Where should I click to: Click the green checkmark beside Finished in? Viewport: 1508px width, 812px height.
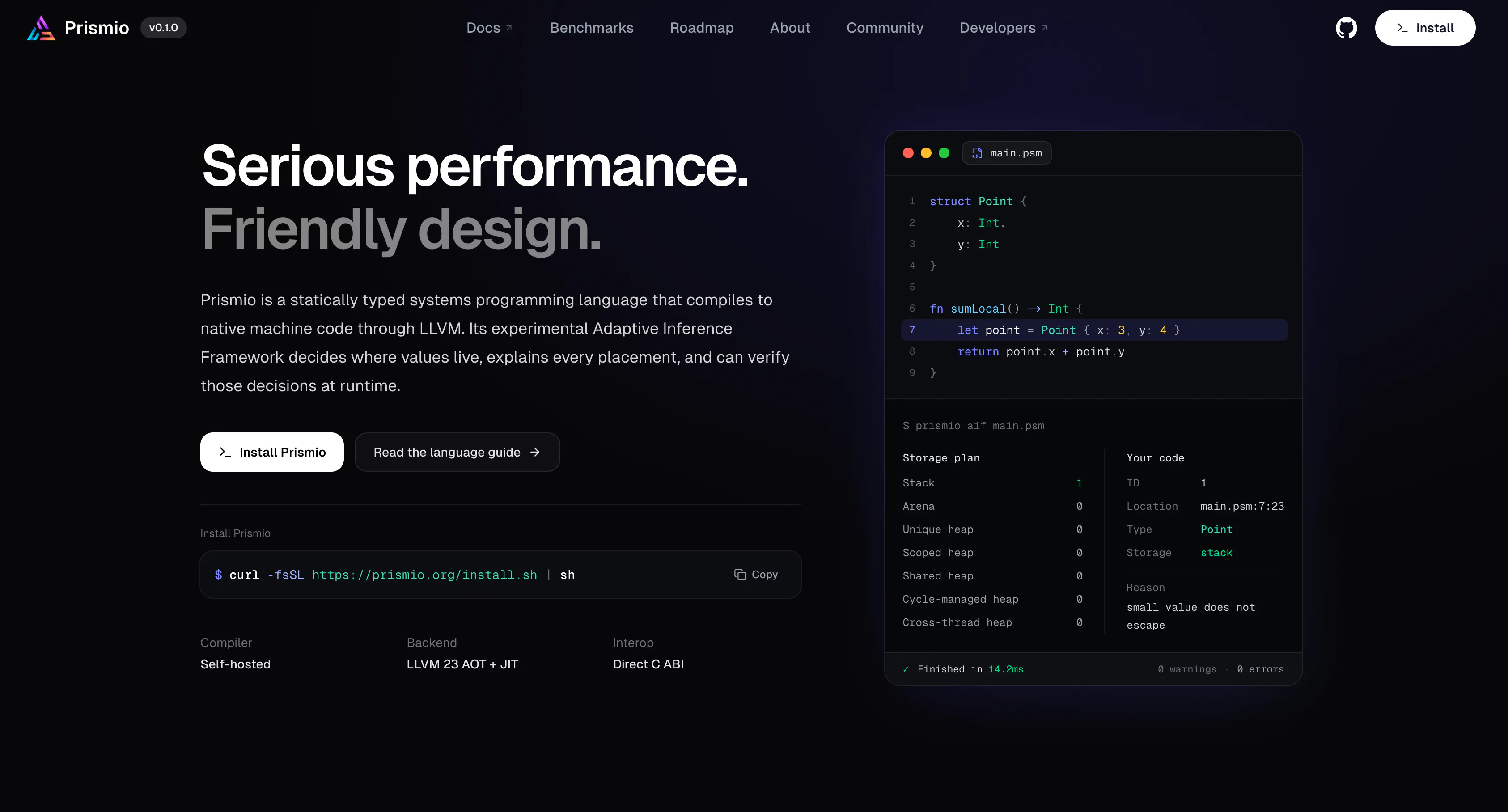point(906,669)
